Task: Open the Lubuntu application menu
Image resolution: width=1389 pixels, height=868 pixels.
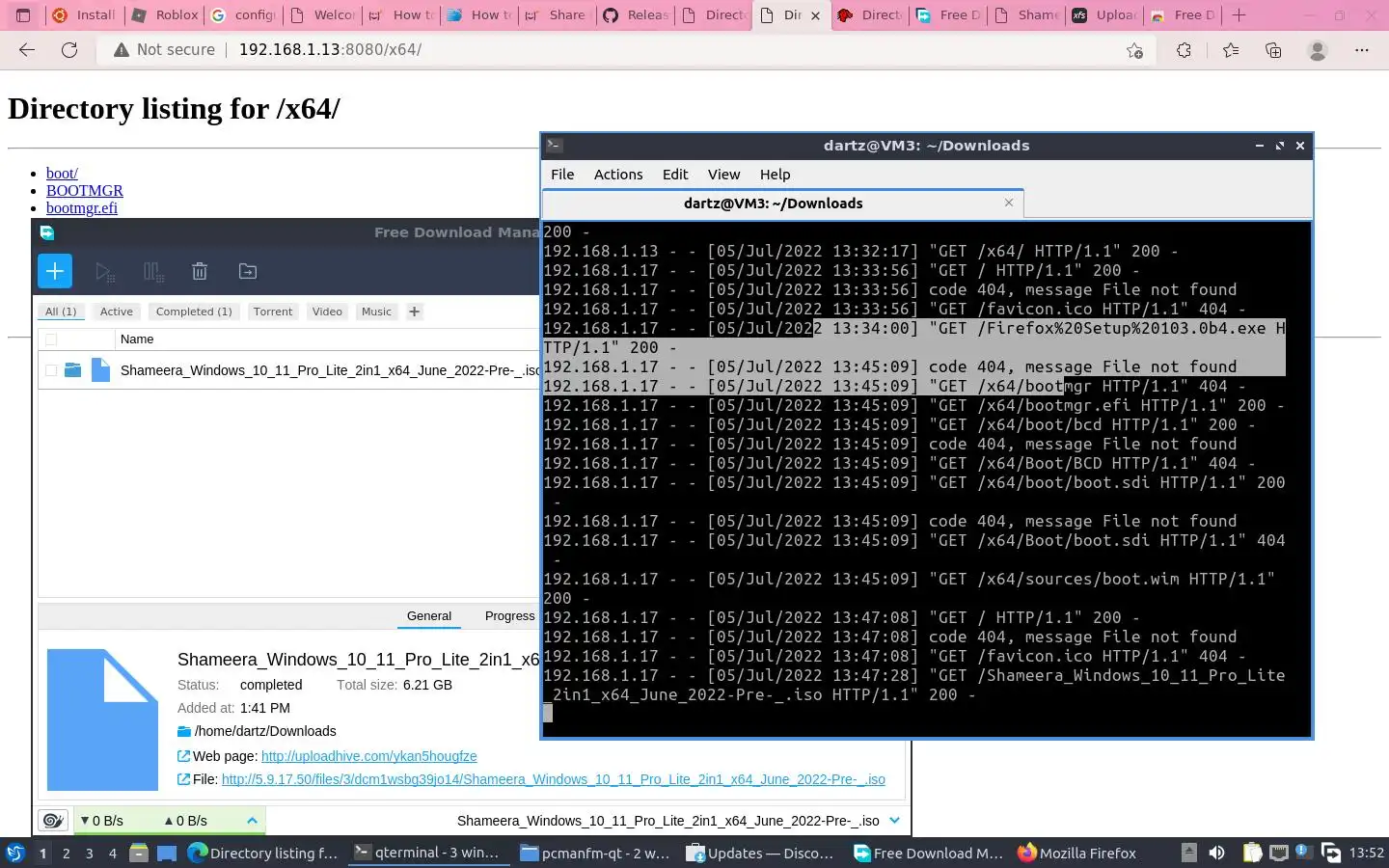Action: (15, 853)
